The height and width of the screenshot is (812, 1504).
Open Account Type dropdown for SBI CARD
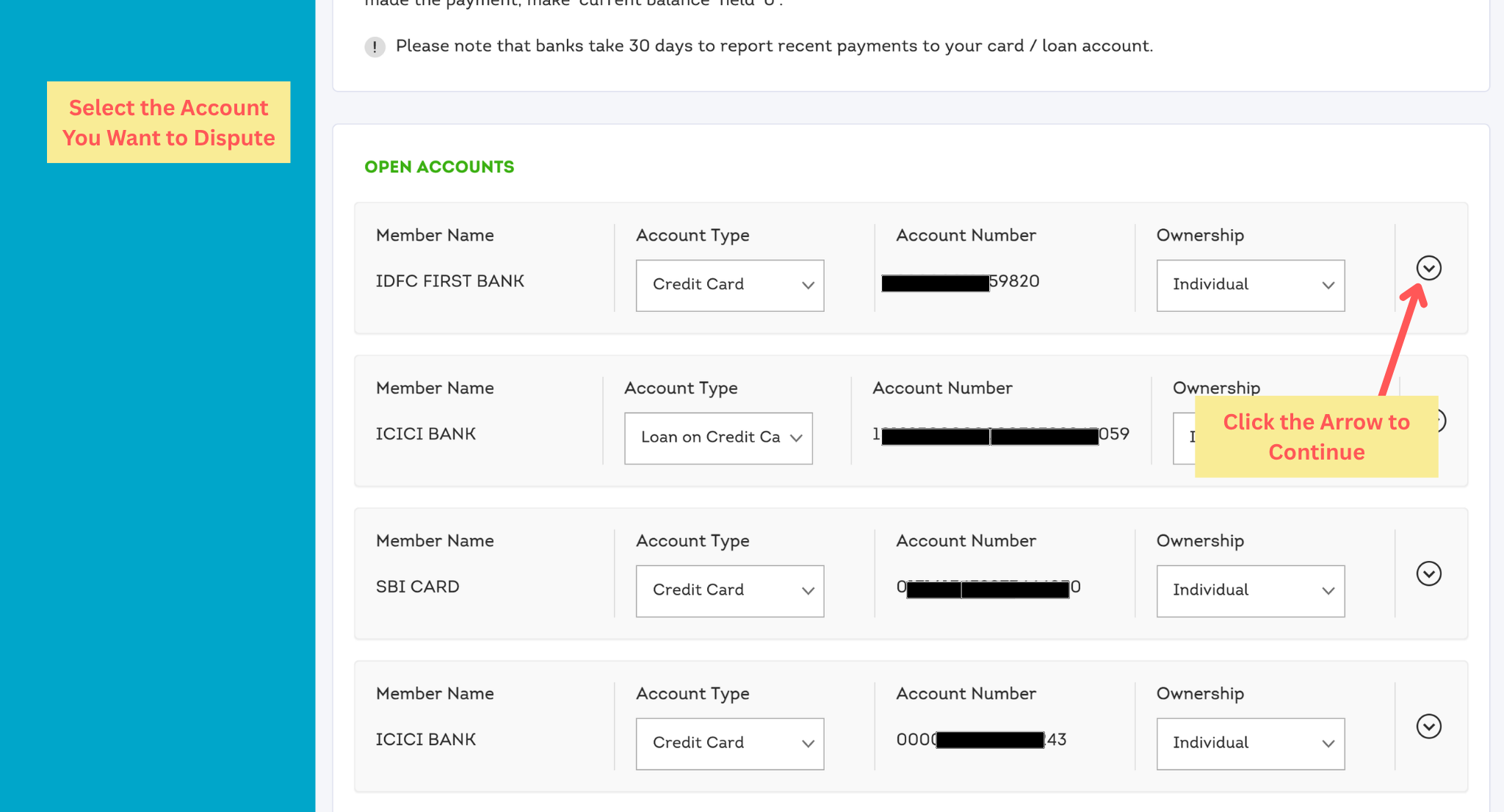point(729,590)
